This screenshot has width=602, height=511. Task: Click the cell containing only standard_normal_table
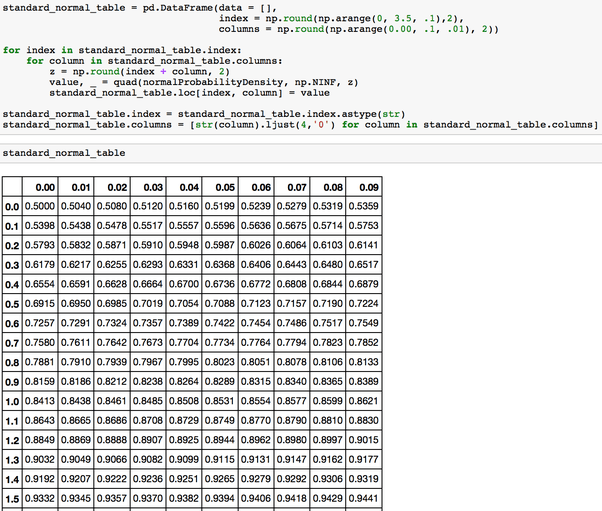click(x=301, y=153)
